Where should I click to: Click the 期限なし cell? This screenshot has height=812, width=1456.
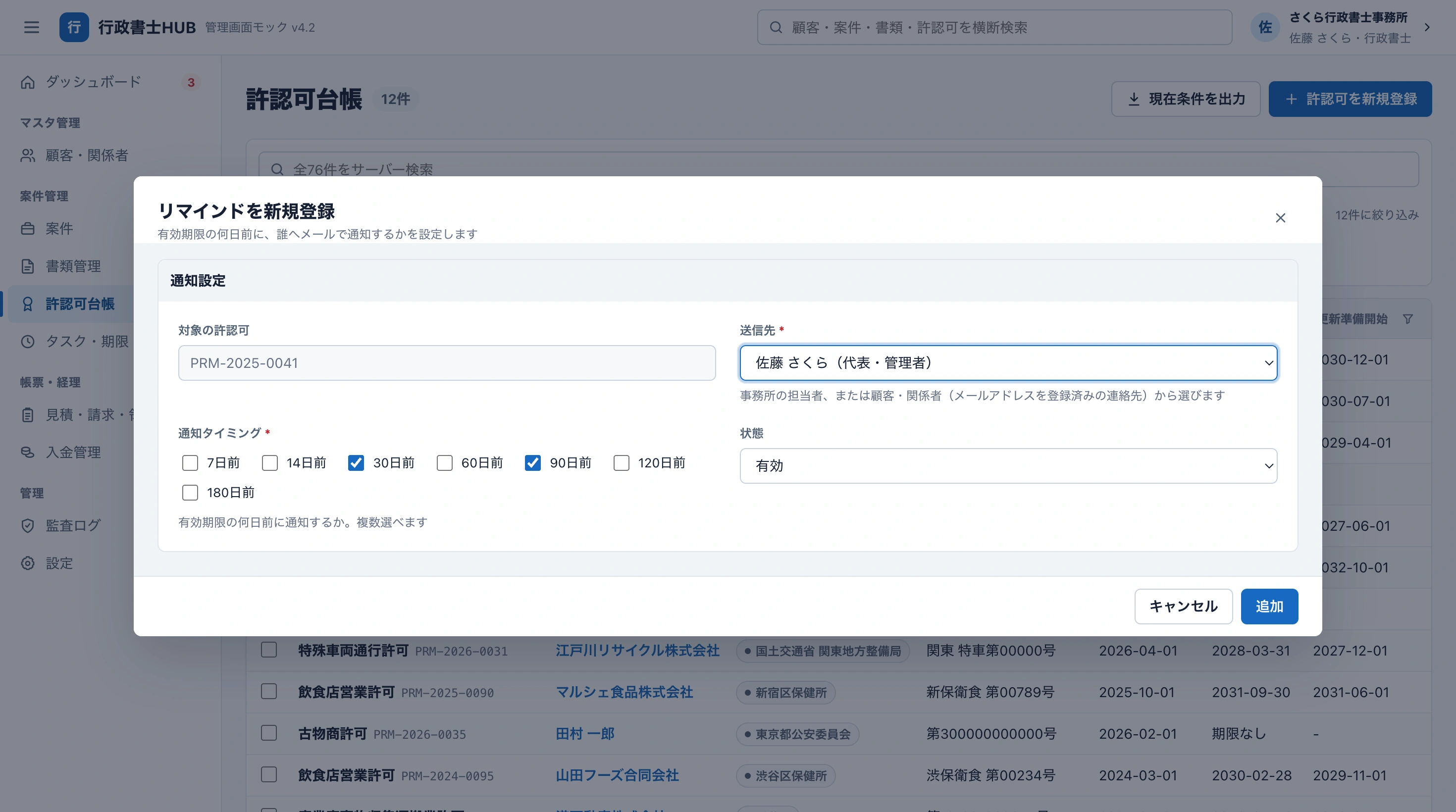click(1239, 734)
